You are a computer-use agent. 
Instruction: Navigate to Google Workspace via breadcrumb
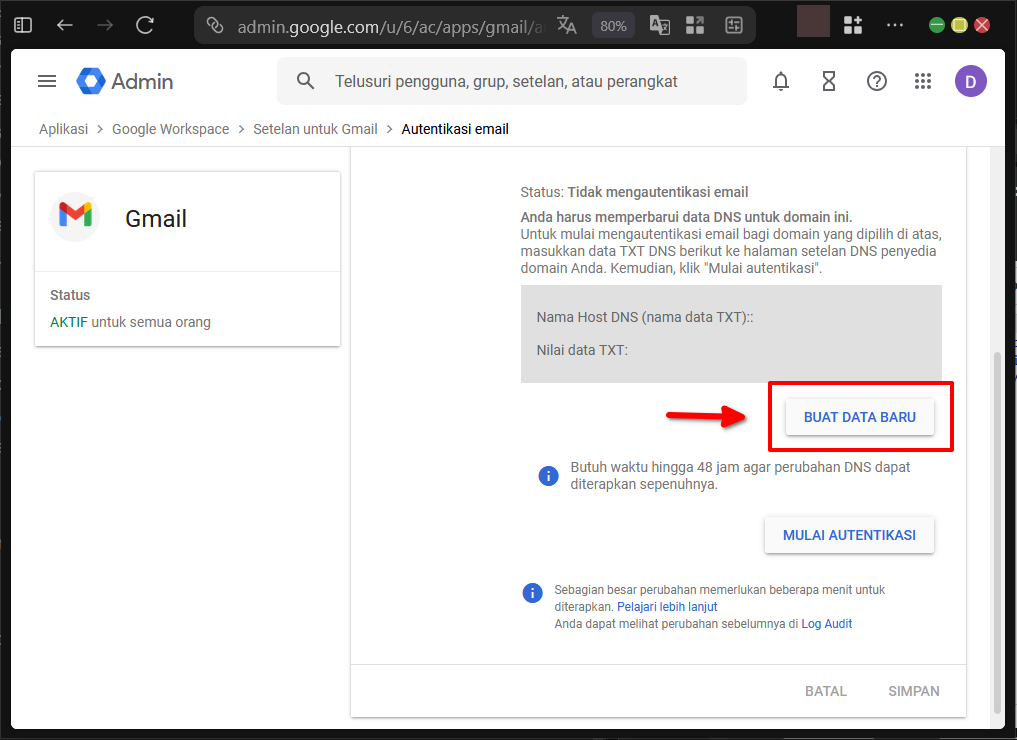tap(170, 128)
